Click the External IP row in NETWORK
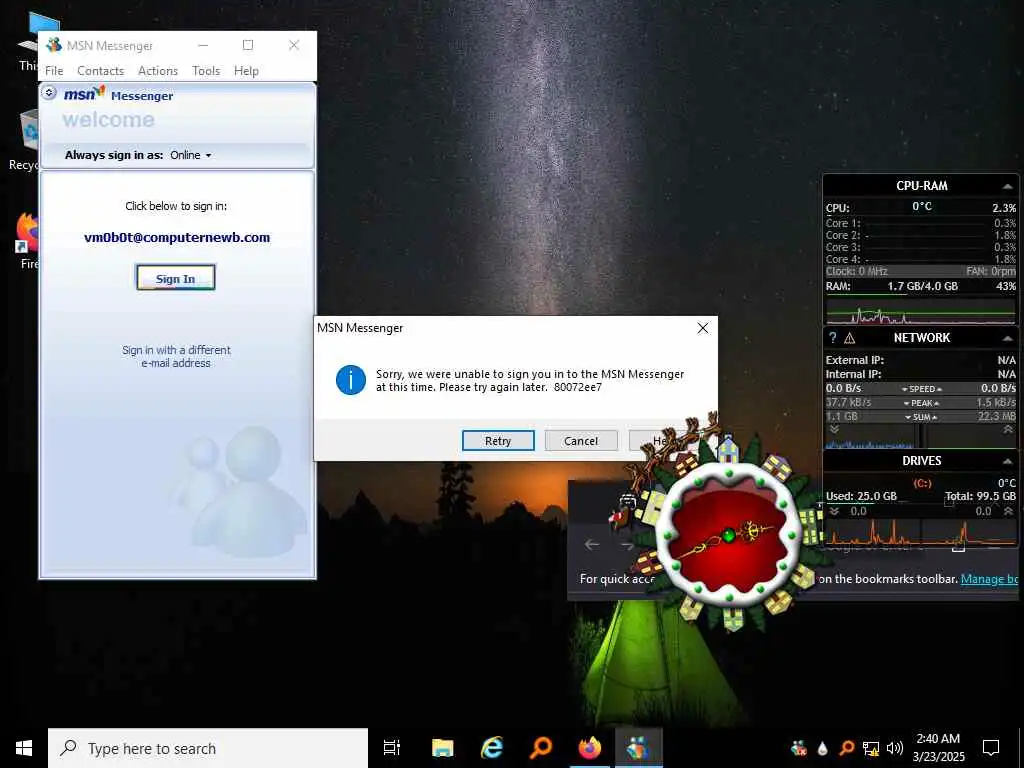This screenshot has width=1024, height=768. pos(921,360)
